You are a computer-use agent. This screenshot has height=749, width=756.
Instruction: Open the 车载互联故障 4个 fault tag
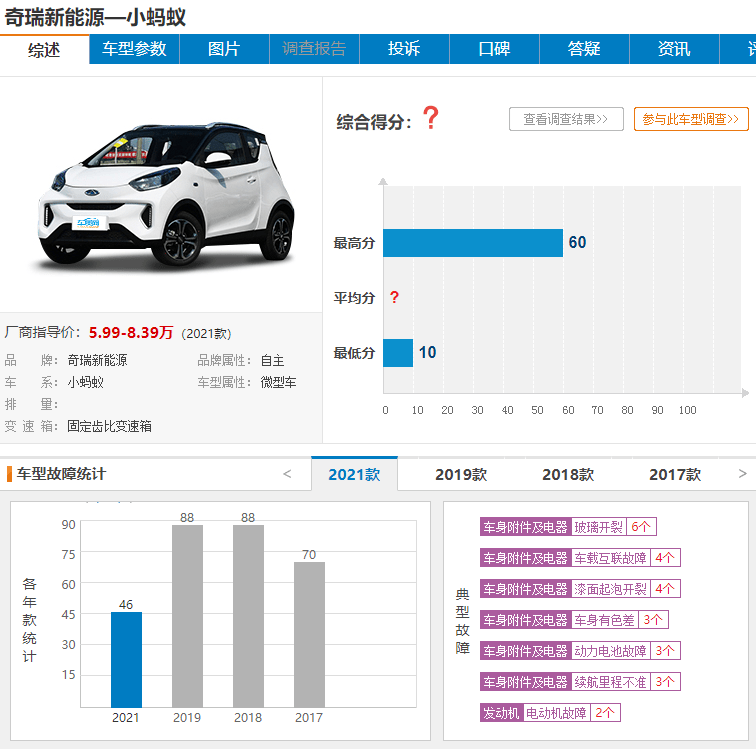580,558
